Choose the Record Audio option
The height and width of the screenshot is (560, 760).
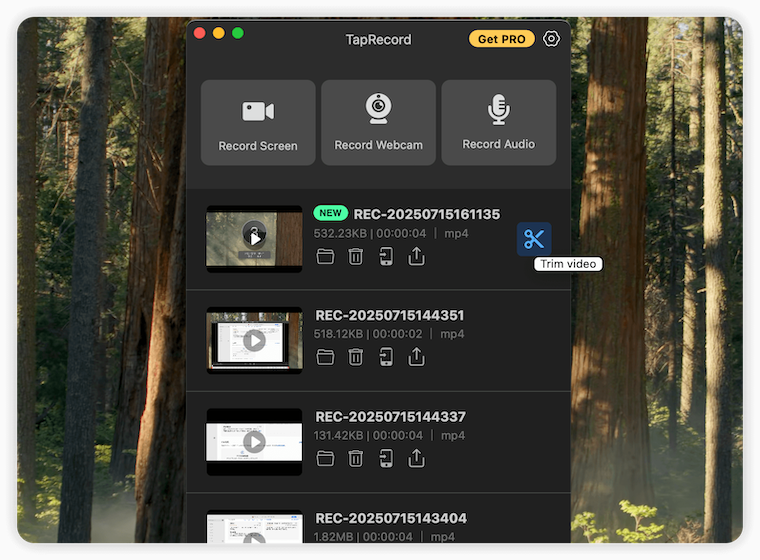[498, 122]
